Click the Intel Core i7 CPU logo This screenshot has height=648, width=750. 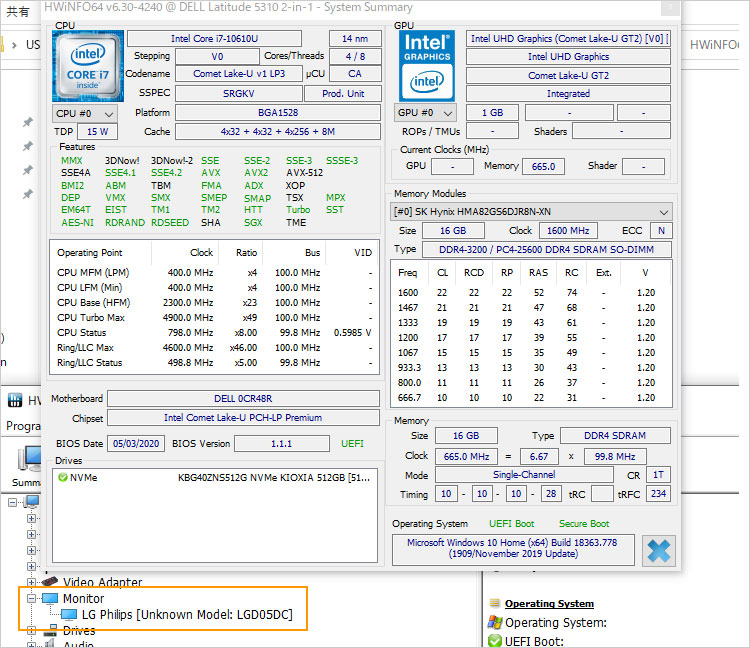[x=88, y=66]
